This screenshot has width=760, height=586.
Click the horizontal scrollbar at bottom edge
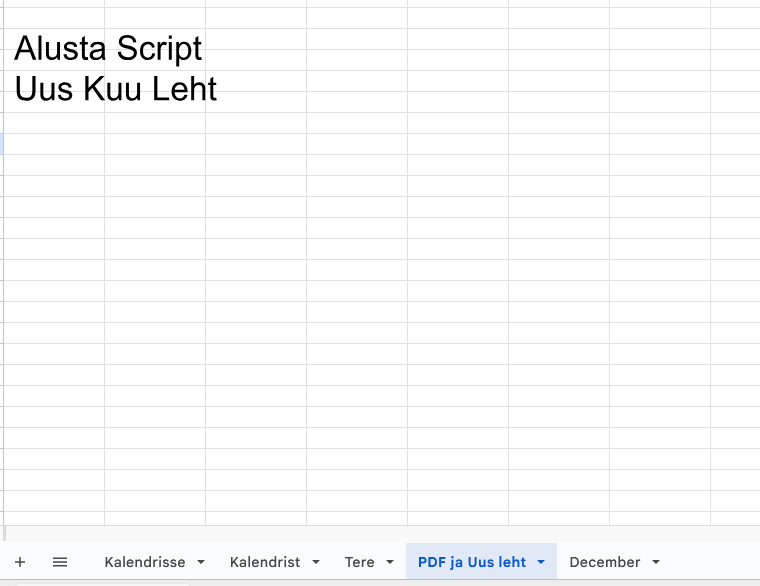pyautogui.click(x=100, y=583)
